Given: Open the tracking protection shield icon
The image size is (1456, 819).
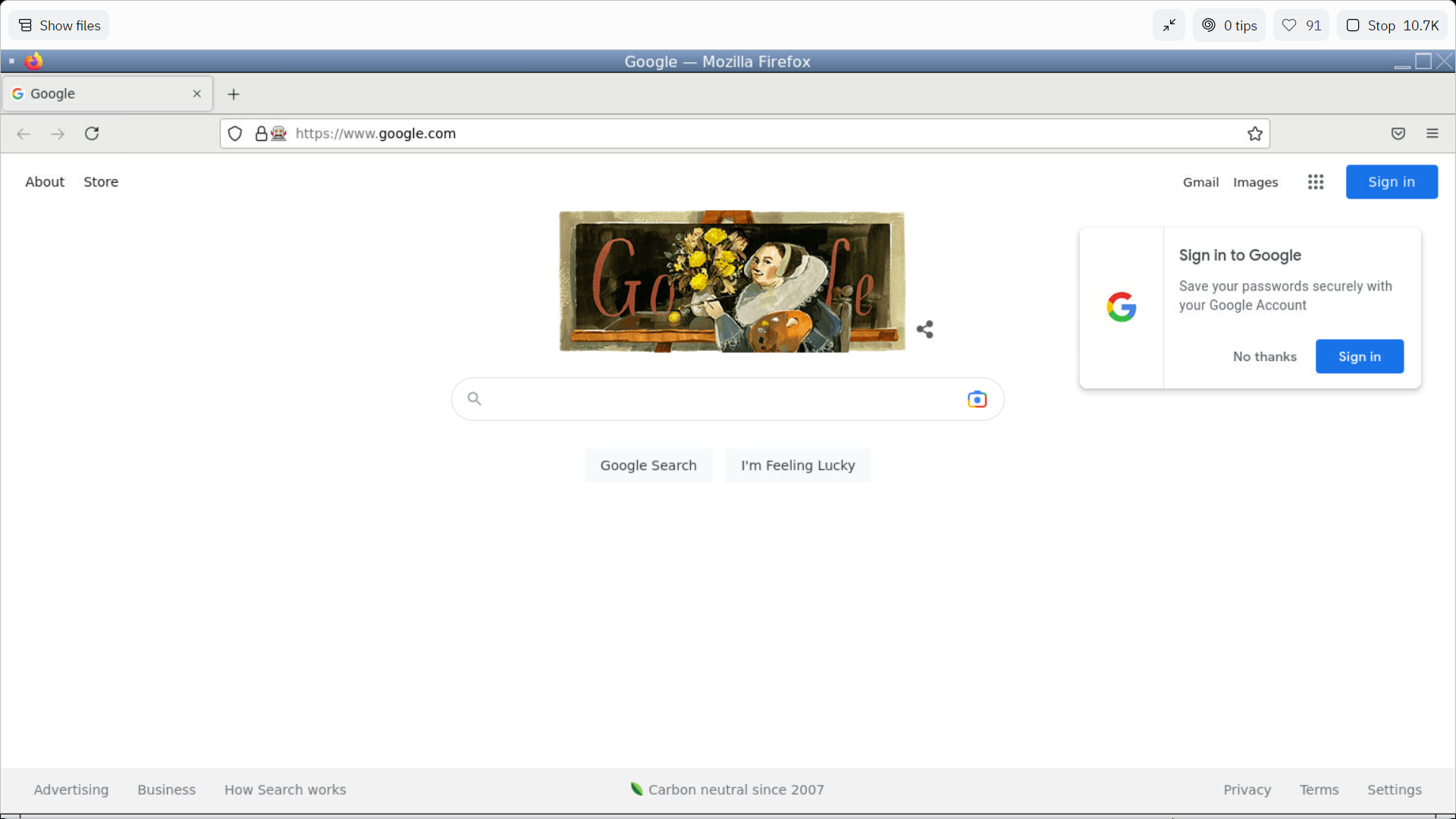Looking at the screenshot, I should (235, 133).
